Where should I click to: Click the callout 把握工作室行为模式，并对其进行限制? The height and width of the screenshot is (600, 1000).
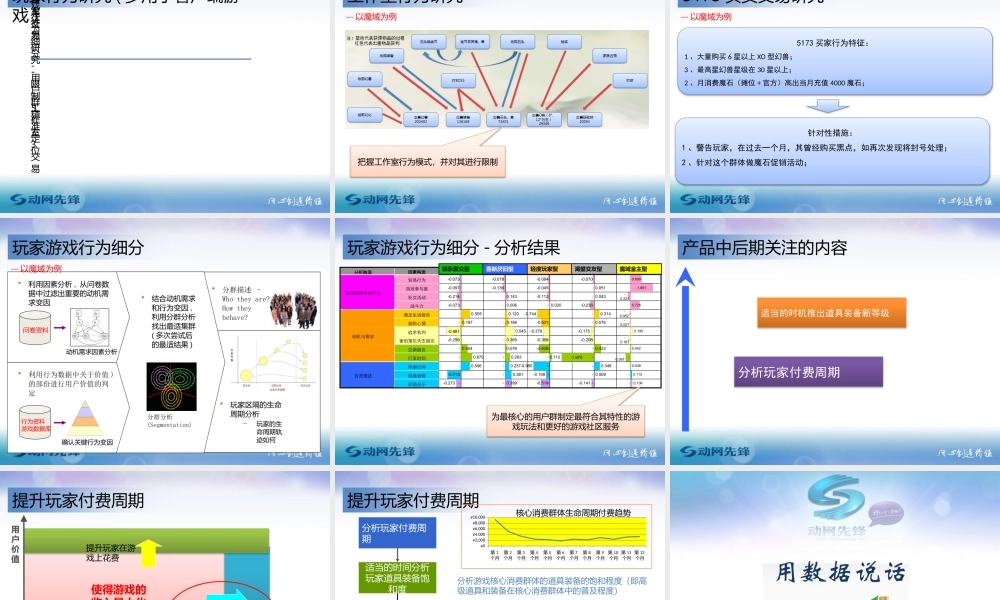(427, 162)
